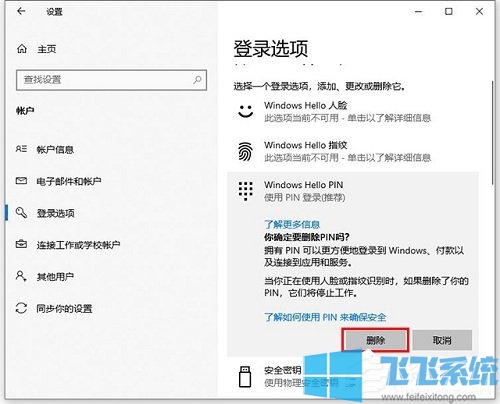Image resolution: width=500 pixels, height=404 pixels.
Task: Collapse the Windows Hello PIN option header
Action: (x=353, y=191)
